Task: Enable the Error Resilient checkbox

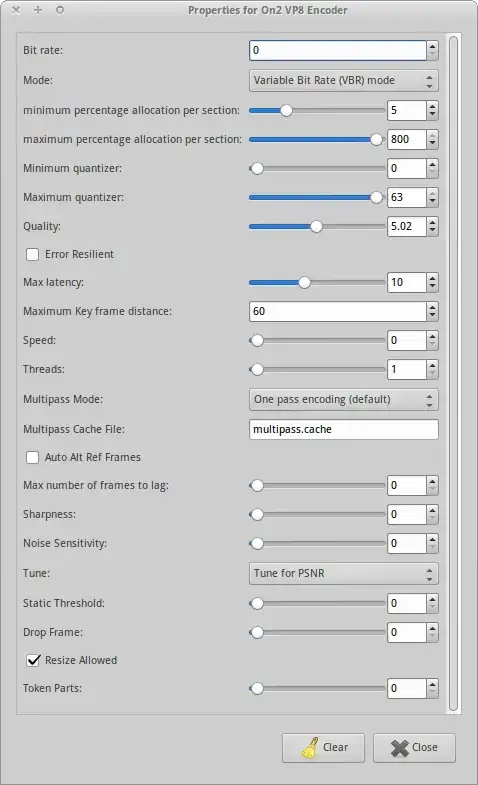Action: pos(33,254)
